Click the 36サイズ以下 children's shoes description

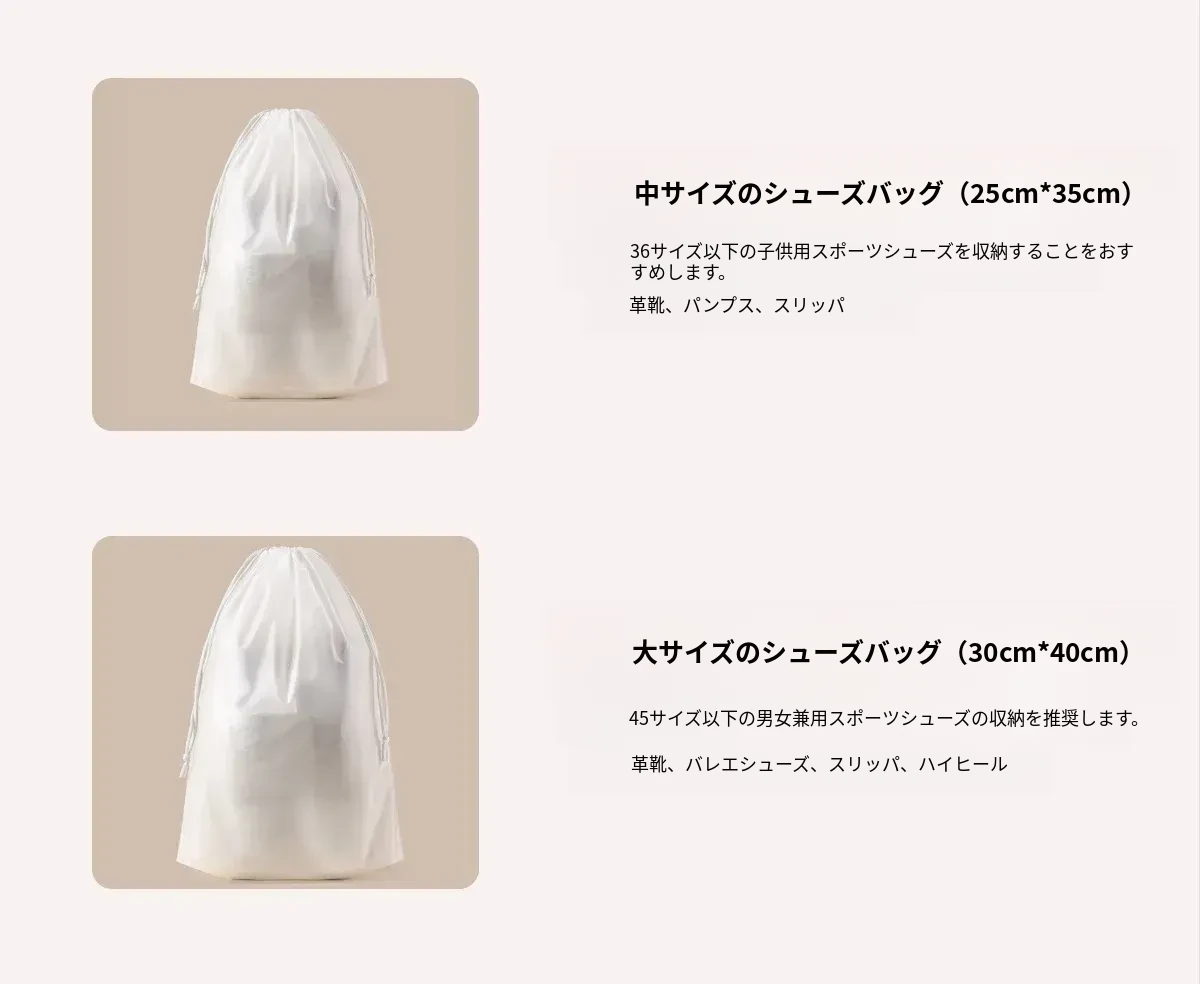(x=882, y=261)
